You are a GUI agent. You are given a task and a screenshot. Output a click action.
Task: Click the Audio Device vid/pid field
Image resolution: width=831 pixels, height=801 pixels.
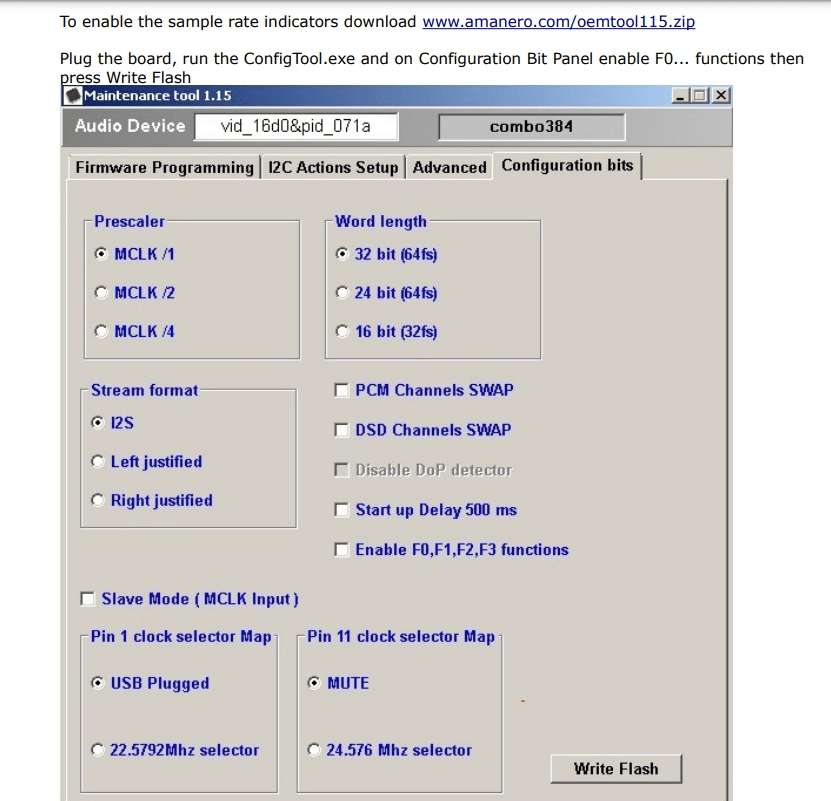296,127
